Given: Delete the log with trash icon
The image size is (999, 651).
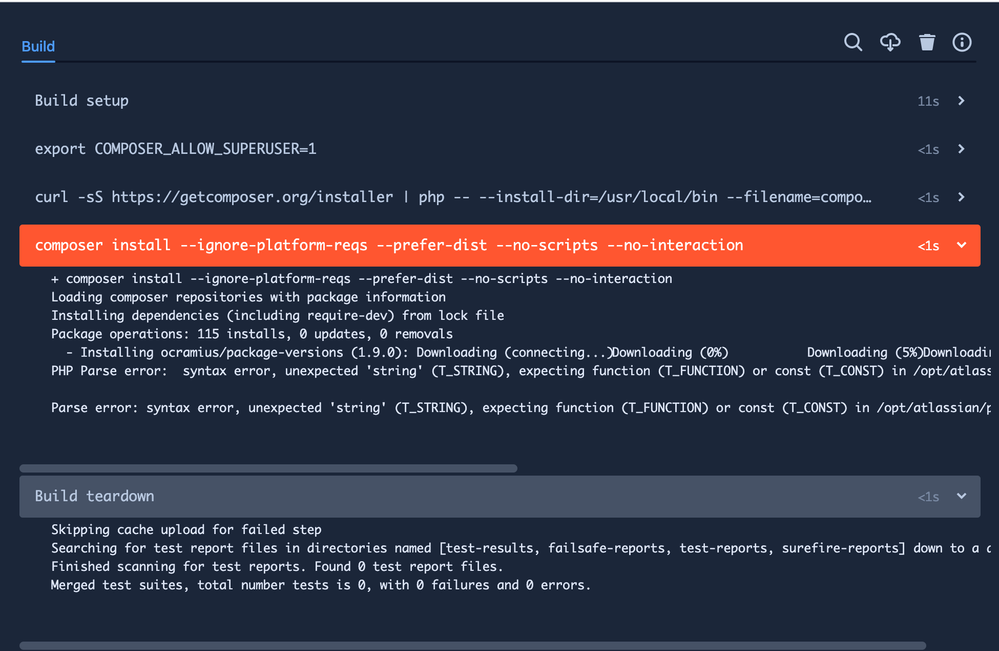Looking at the screenshot, I should pyautogui.click(x=927, y=43).
